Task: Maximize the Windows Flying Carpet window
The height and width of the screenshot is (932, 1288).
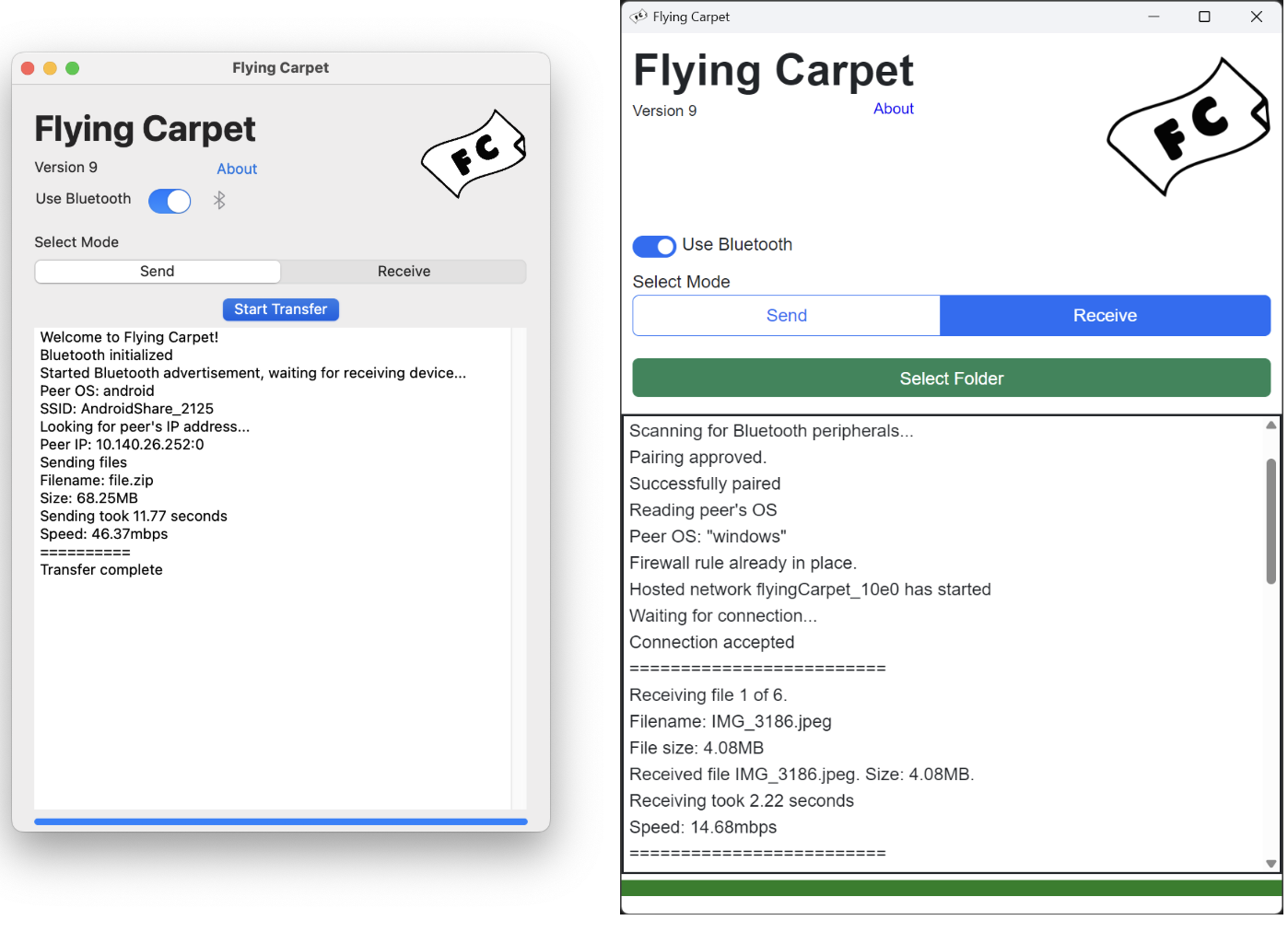Action: point(1204,17)
